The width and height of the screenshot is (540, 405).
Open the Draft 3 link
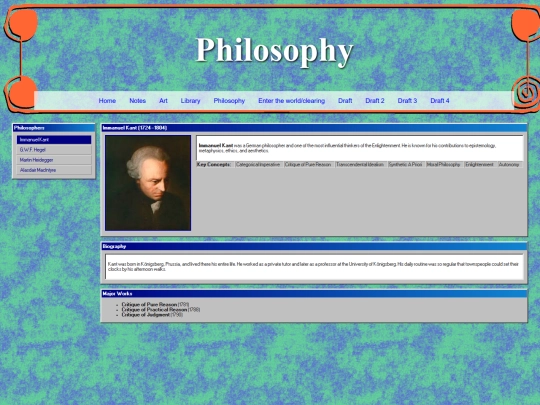tap(407, 101)
